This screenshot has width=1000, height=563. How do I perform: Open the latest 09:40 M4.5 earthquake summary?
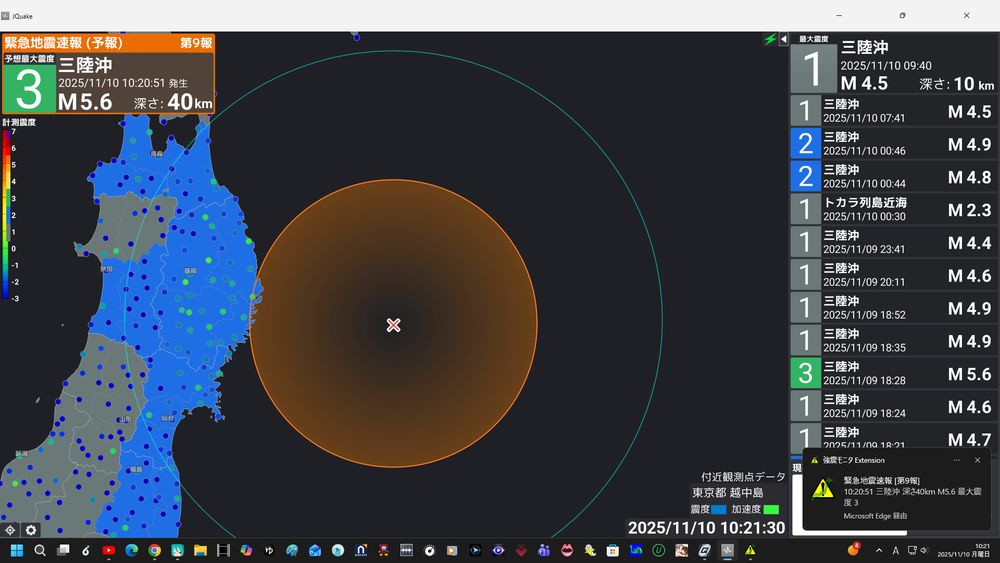pos(894,64)
